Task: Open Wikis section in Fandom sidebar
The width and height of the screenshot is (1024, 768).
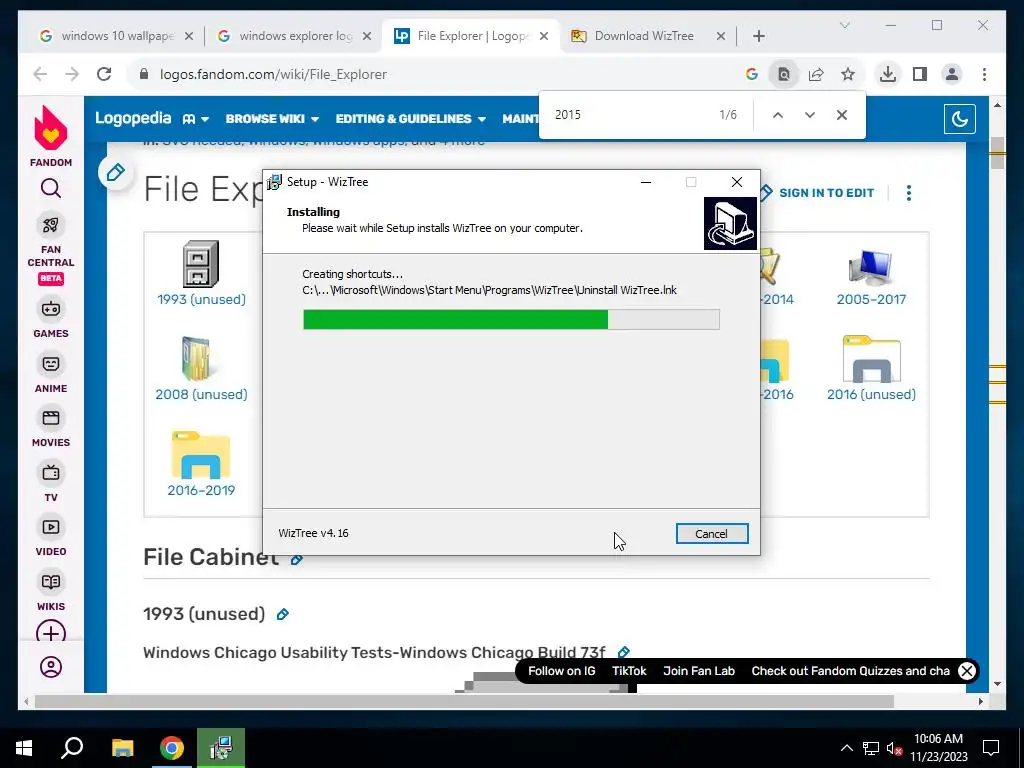Action: pyautogui.click(x=51, y=592)
